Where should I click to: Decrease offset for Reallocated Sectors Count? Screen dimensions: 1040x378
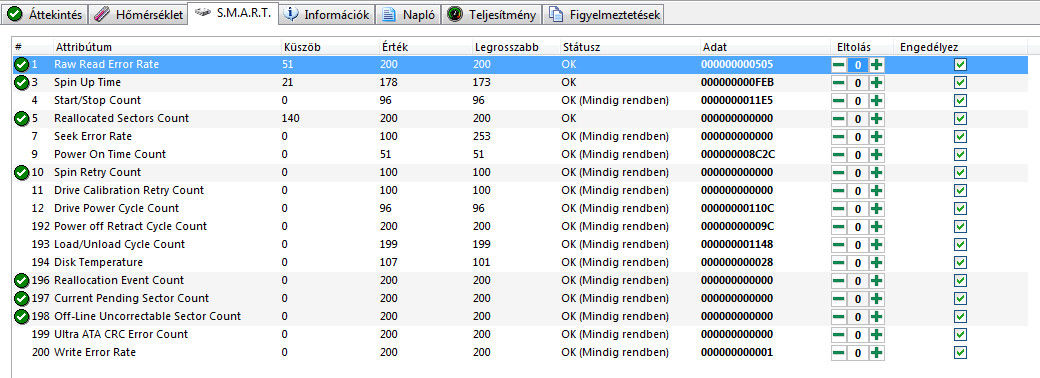pos(839,118)
